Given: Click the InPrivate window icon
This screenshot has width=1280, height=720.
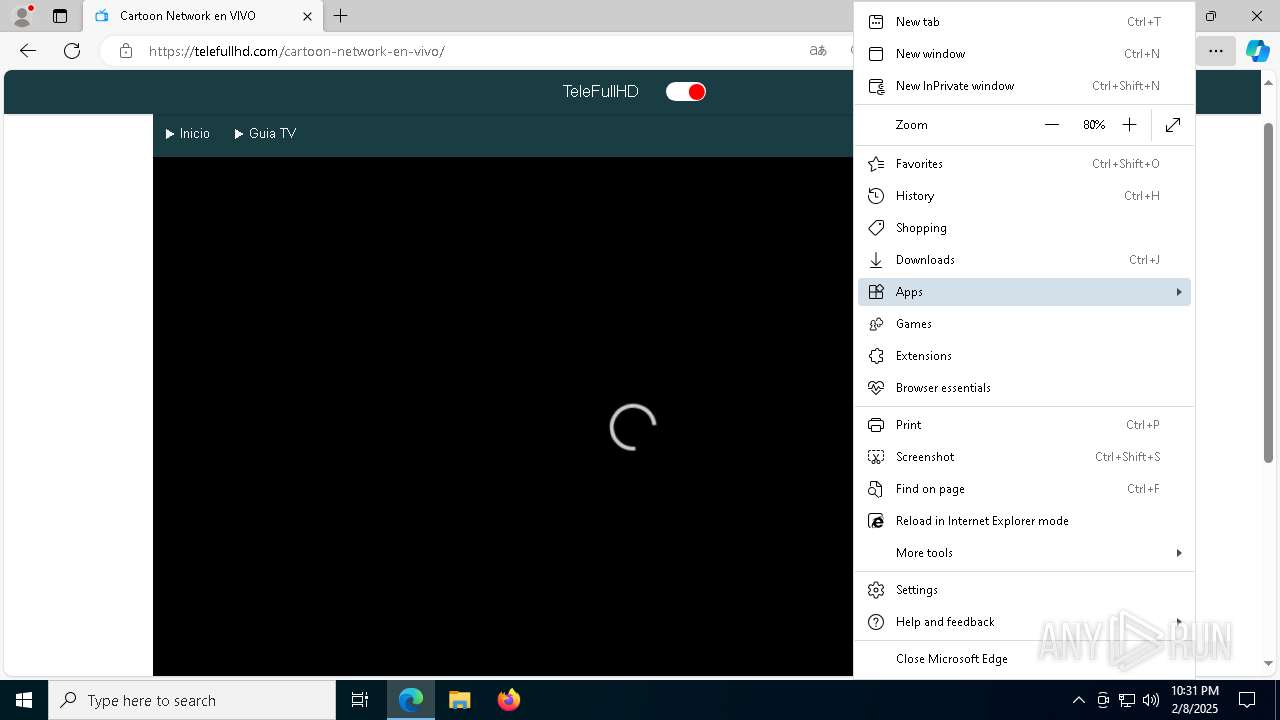Looking at the screenshot, I should [x=876, y=86].
